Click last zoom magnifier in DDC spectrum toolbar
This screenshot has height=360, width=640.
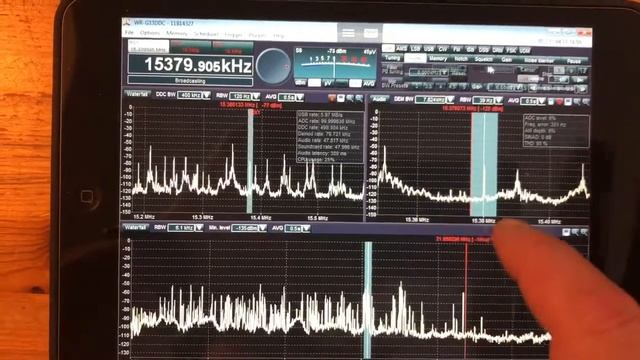(359, 99)
